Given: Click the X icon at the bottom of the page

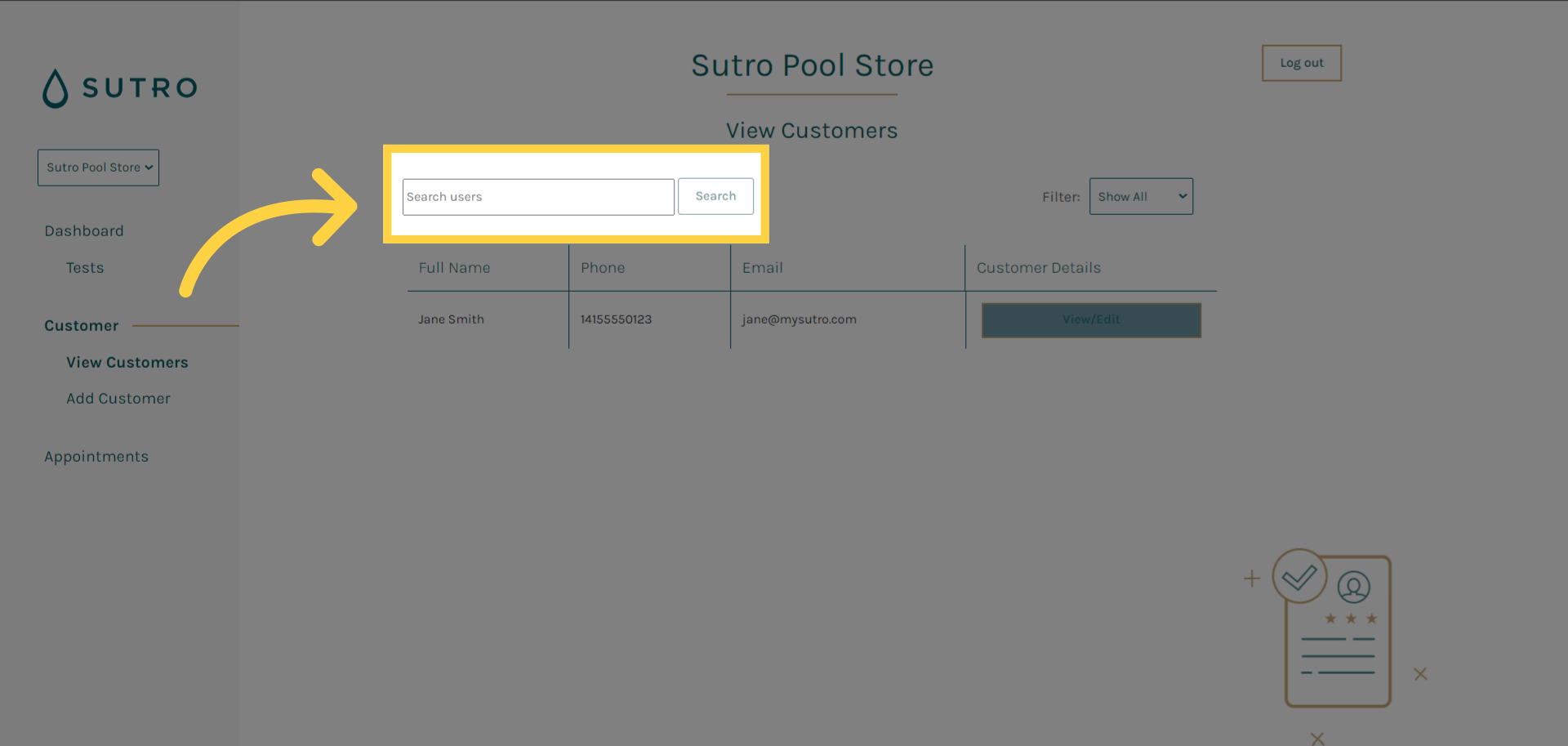Looking at the screenshot, I should click(x=1317, y=738).
